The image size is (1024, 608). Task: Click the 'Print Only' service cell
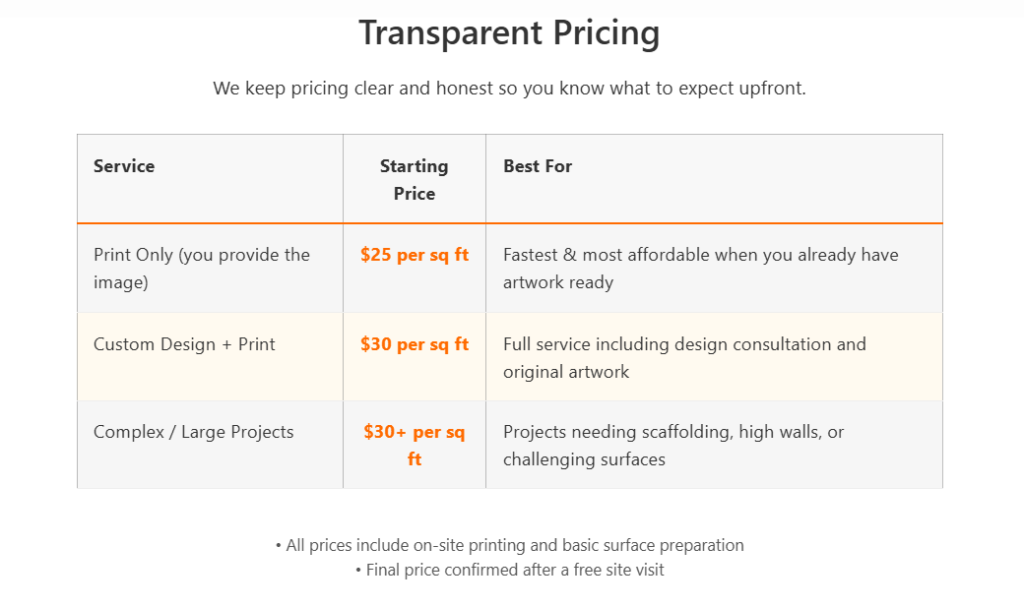coord(201,268)
